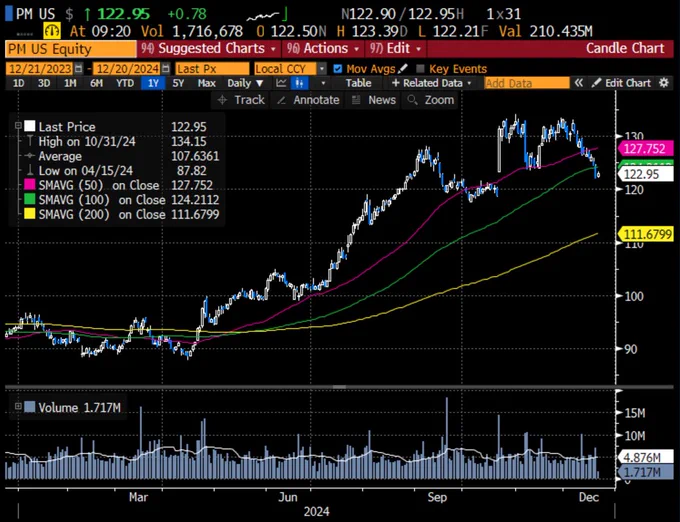Click the Add Data input field
Screen dimensions: 680x522
(526, 83)
